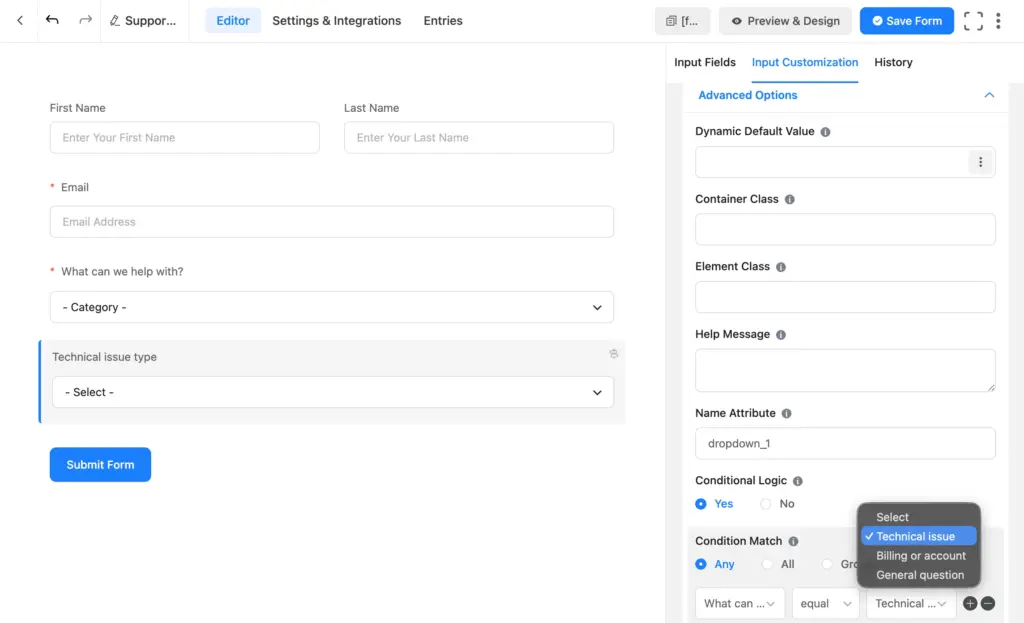Click the Last Name input field
Screen dimensions: 1024x623
click(x=479, y=138)
